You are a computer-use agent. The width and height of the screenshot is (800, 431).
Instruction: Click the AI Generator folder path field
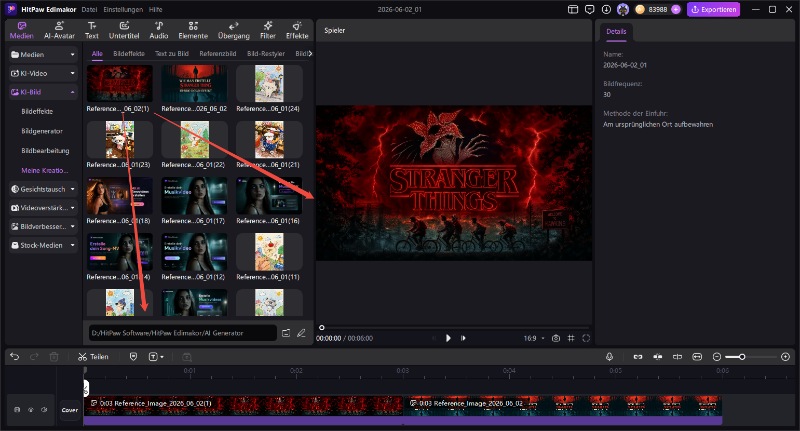tap(183, 333)
